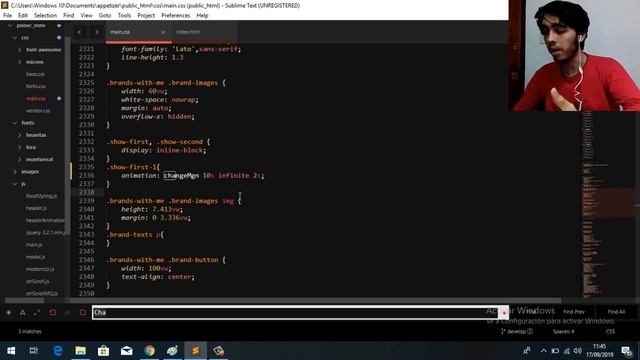640x360 pixels.
Task: Open modernizr.js from sidebar
Action: [40, 269]
